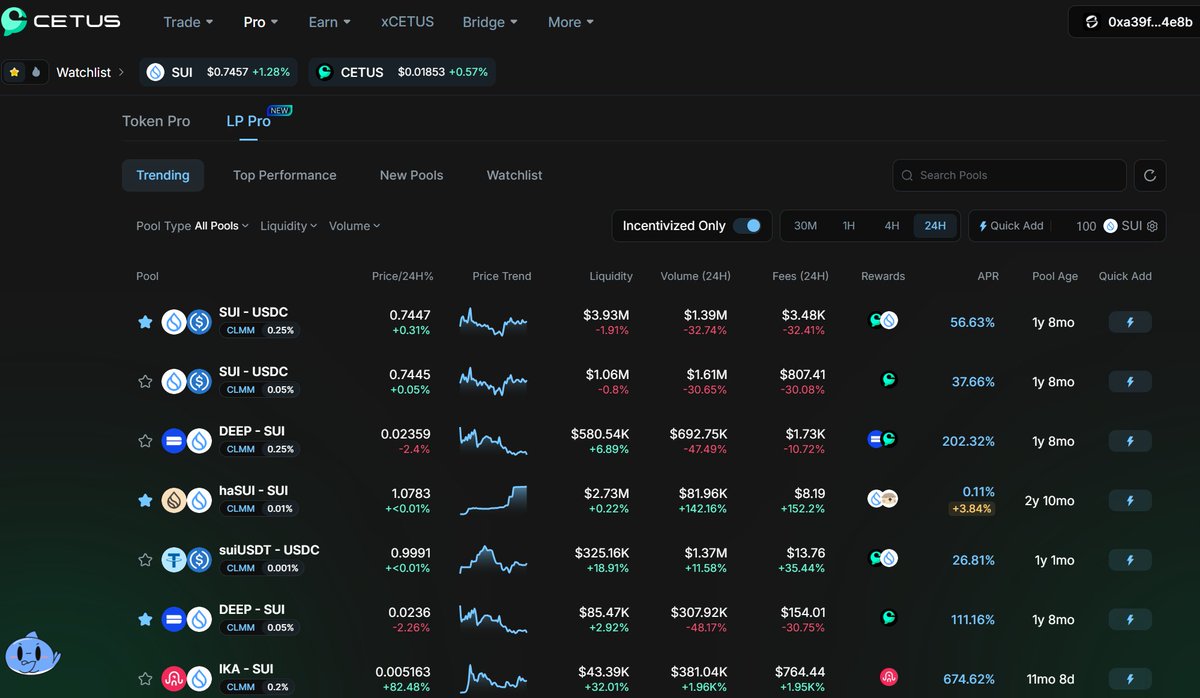Quick Add lightning for IKA - SUI pool

[x=1130, y=679]
